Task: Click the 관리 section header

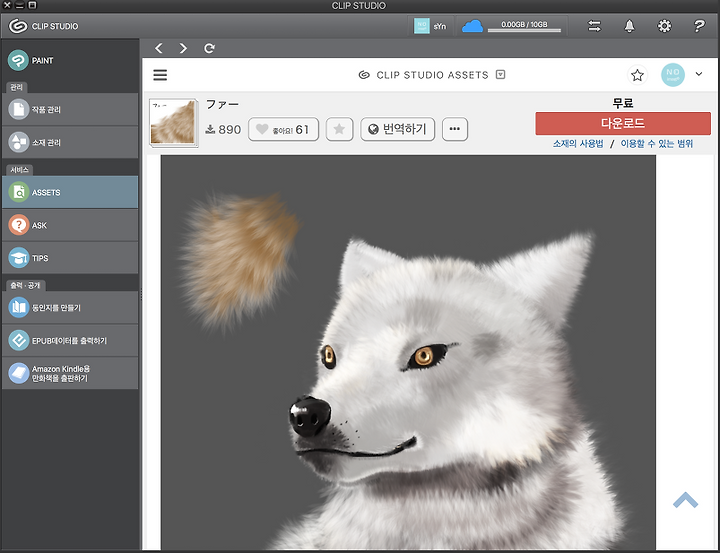Action: coord(17,87)
